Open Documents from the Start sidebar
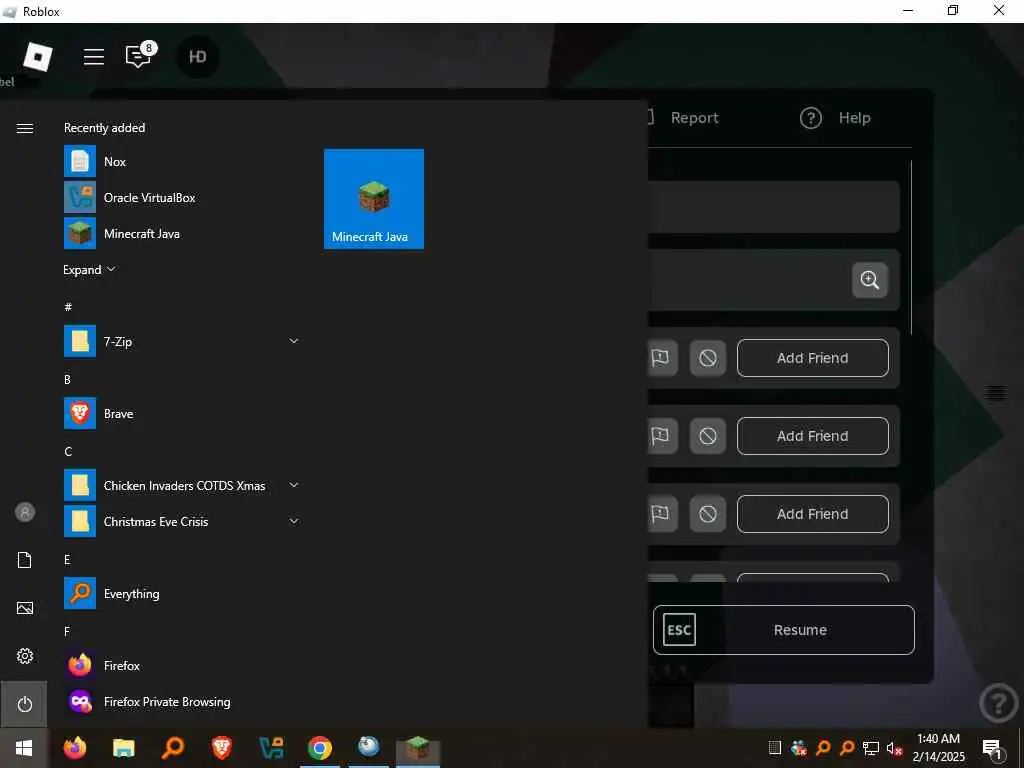The height and width of the screenshot is (768, 1024). click(x=25, y=560)
